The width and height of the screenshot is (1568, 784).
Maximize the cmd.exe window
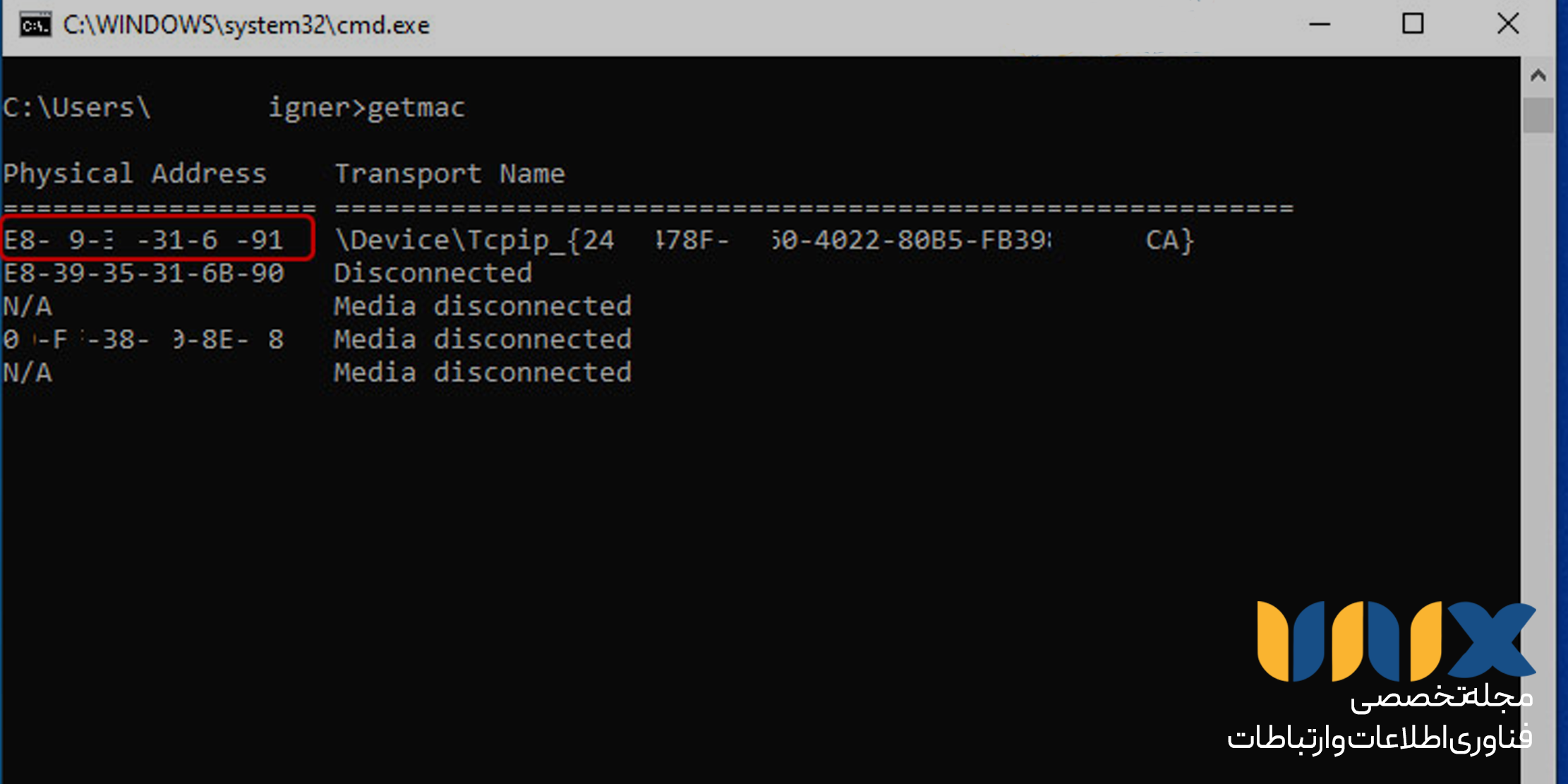tap(1413, 25)
